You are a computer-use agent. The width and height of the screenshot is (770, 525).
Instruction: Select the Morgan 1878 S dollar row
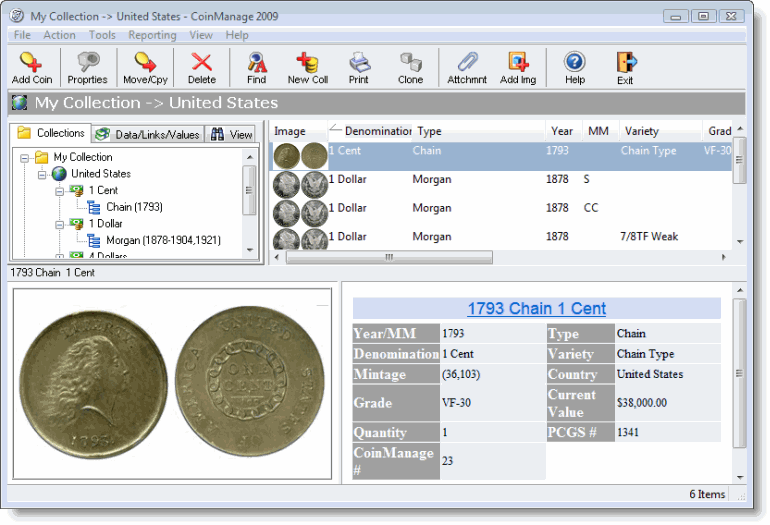pos(501,185)
